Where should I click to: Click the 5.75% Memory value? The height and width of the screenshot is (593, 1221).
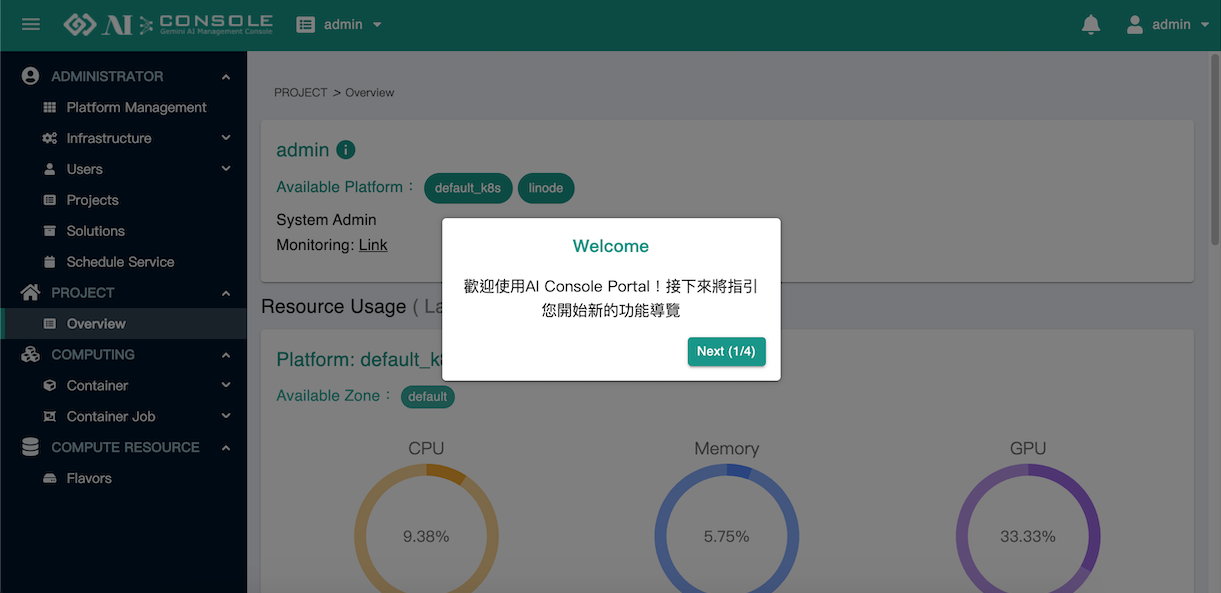(x=726, y=536)
